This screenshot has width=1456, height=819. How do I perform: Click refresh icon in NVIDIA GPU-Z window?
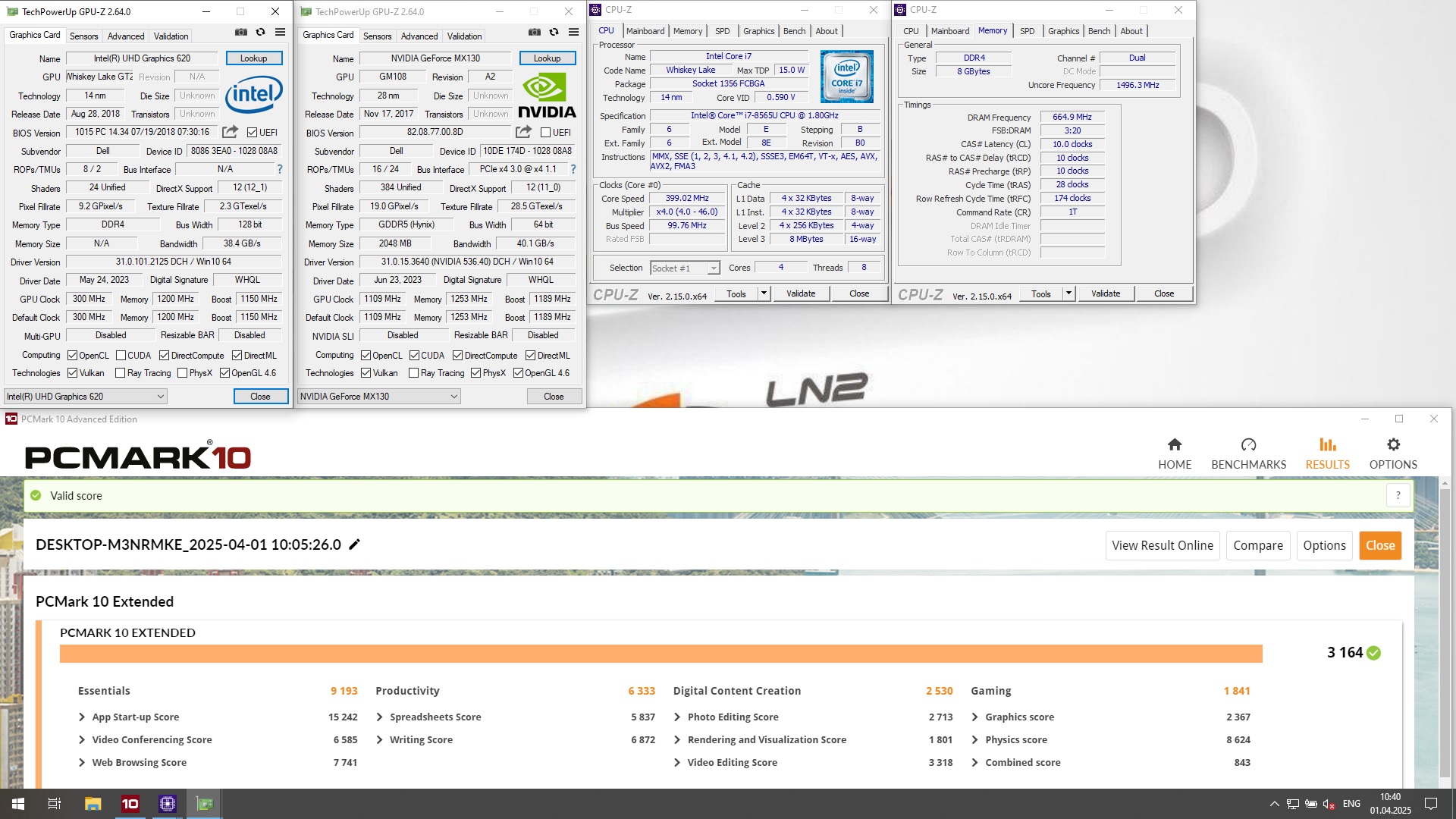point(554,32)
